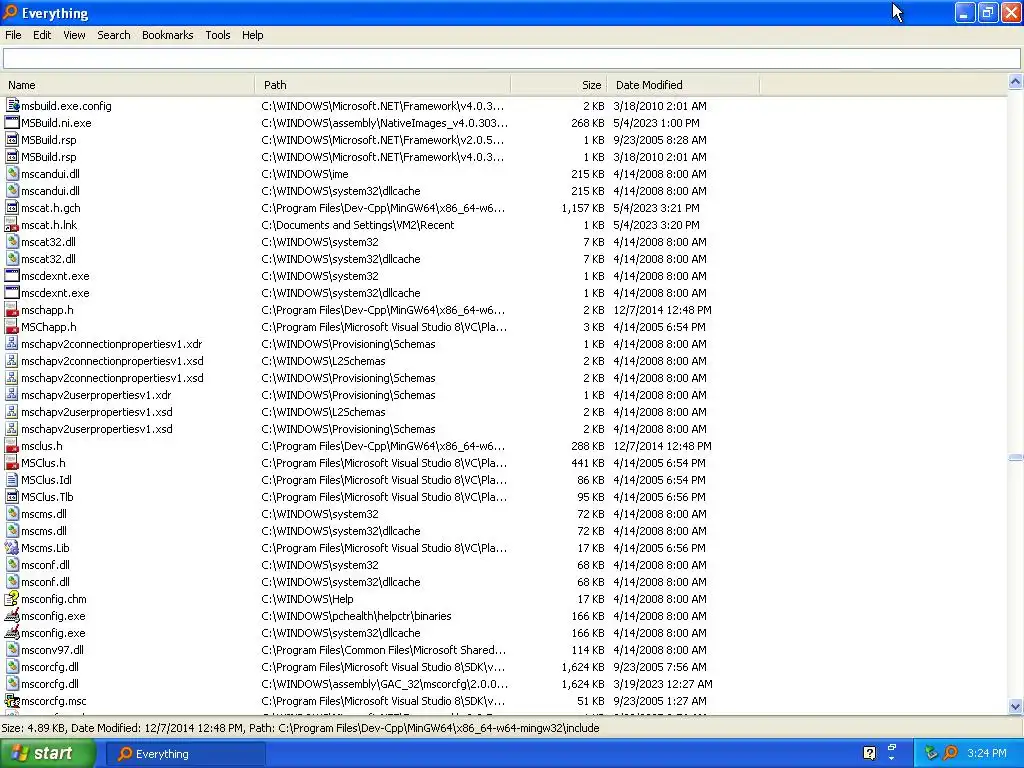The width and height of the screenshot is (1024, 768).
Task: Click the msconfig.chm help file icon
Action: [x=12, y=598]
